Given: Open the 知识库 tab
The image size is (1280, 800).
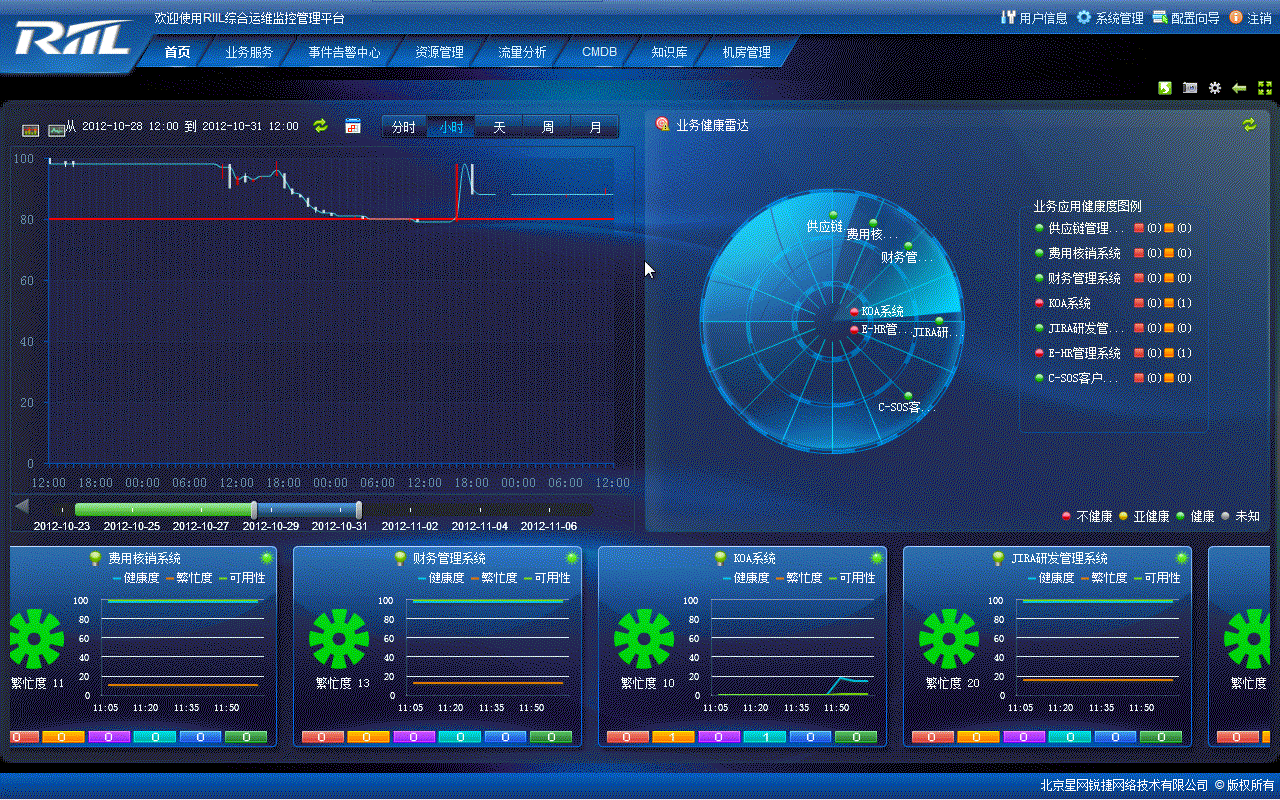Looking at the screenshot, I should pos(669,52).
